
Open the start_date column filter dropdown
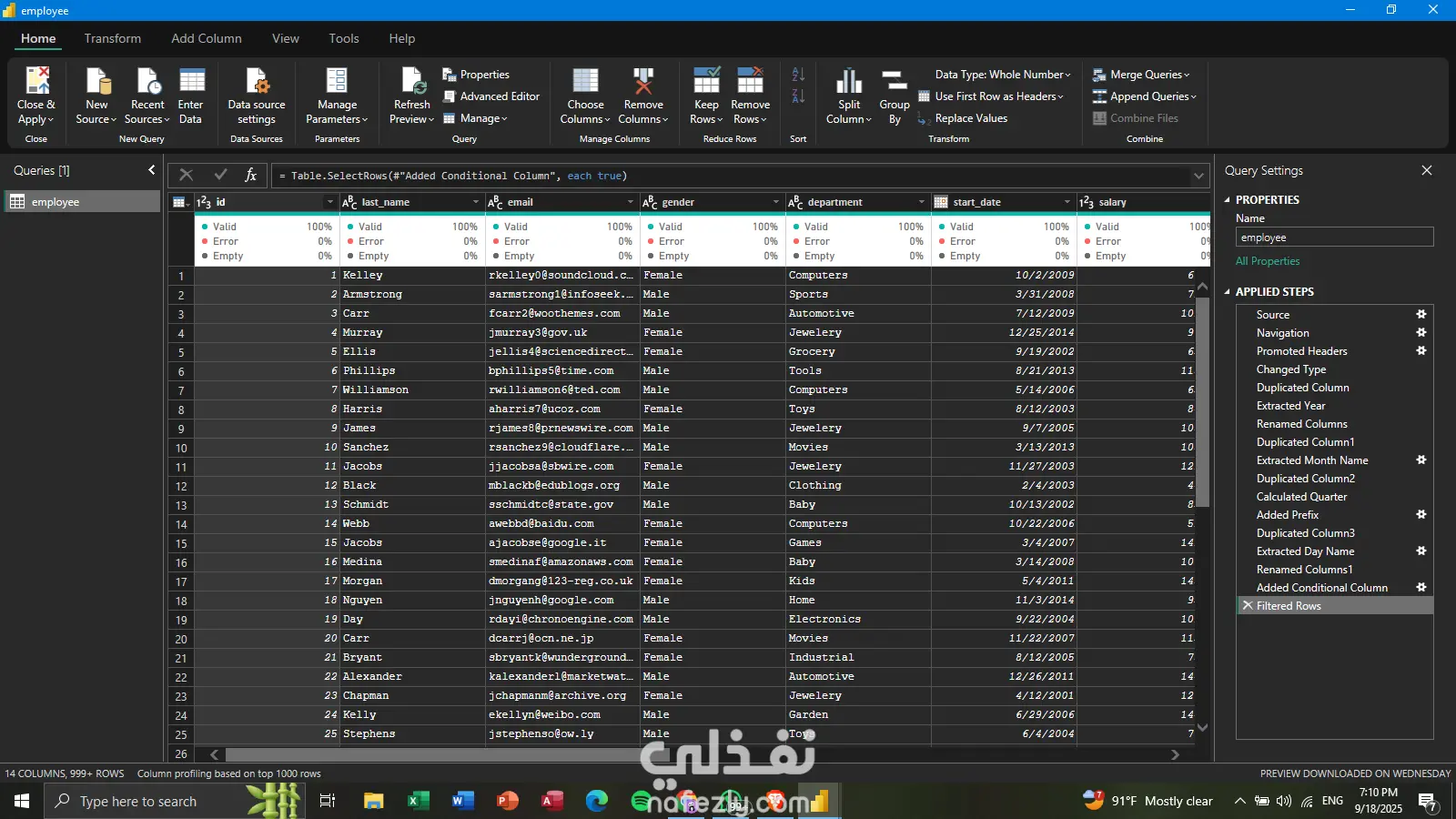click(1067, 202)
